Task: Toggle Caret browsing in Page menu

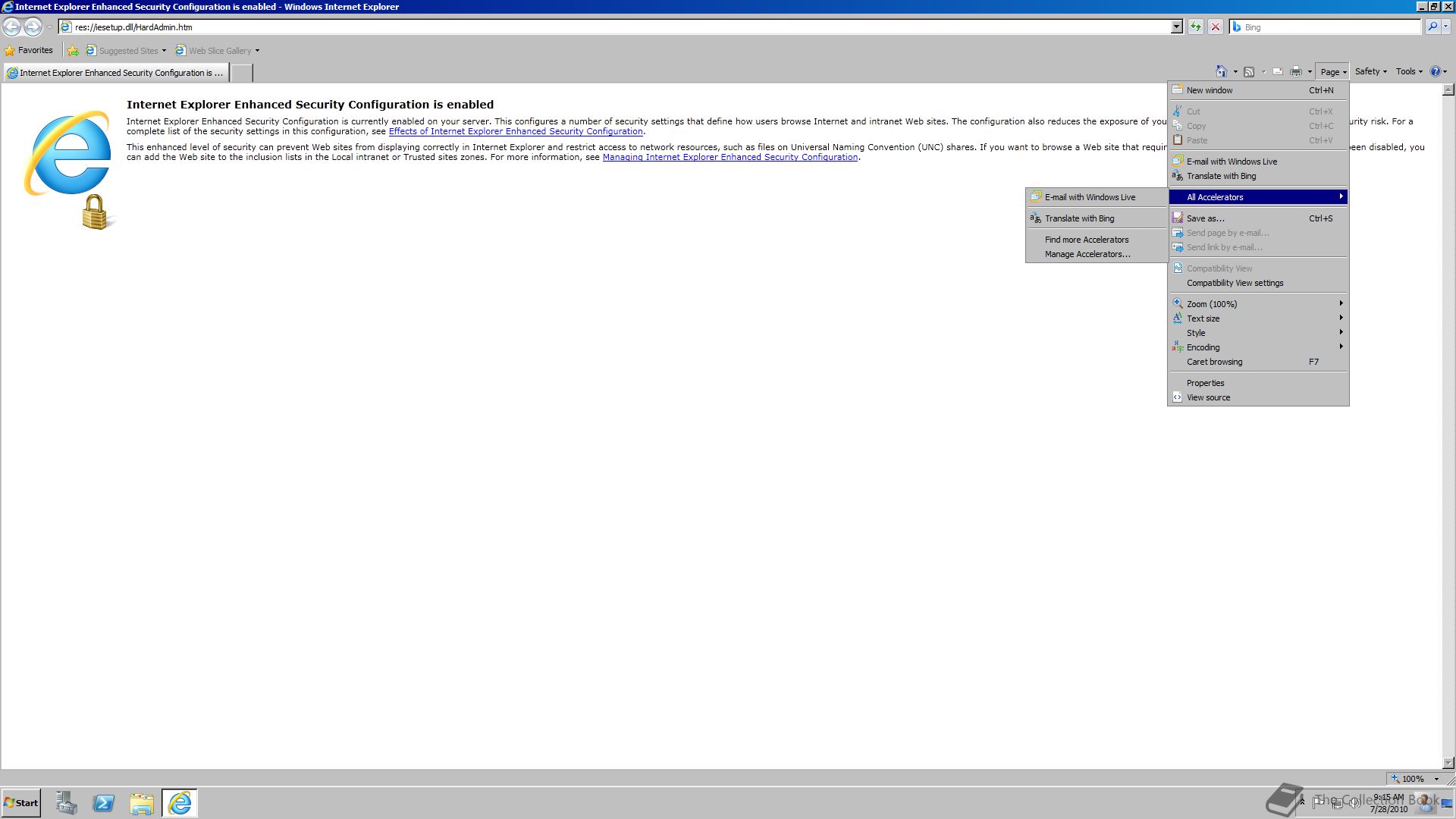Action: 1259,362
